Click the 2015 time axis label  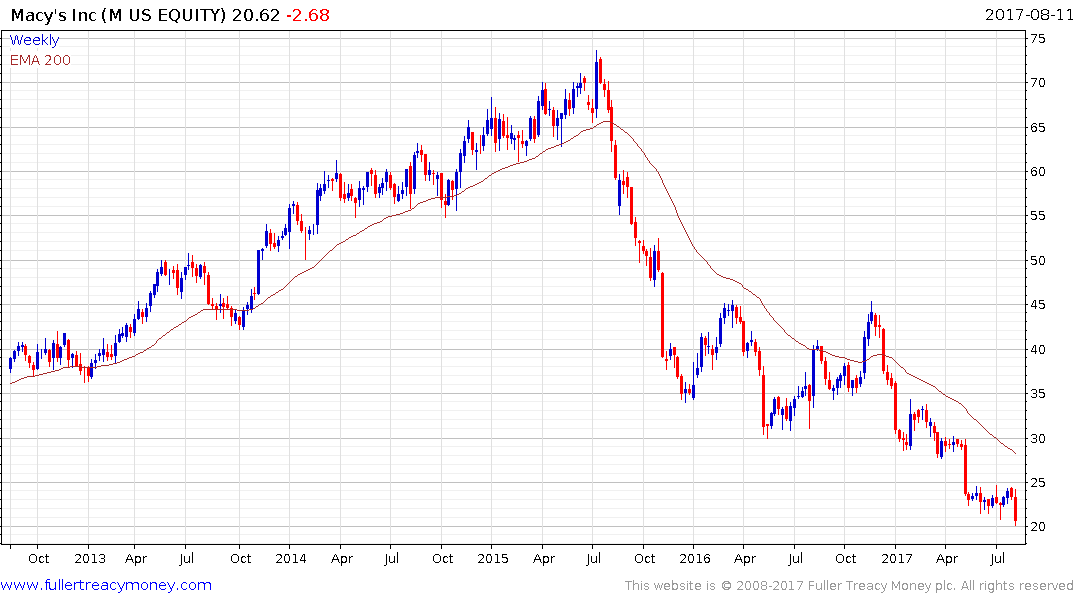click(x=493, y=558)
